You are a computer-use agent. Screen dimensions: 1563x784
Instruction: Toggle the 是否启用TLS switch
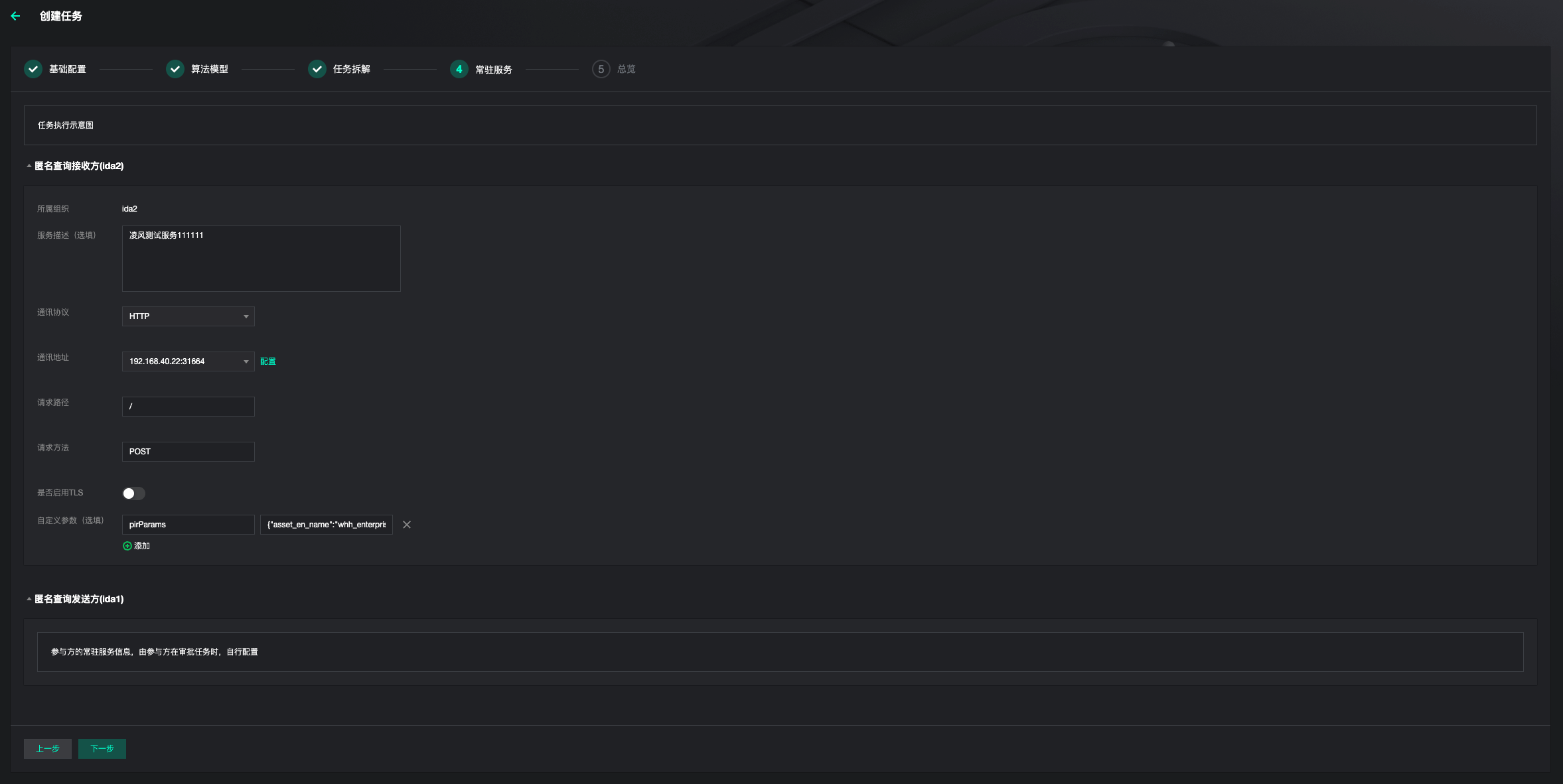pyautogui.click(x=133, y=493)
